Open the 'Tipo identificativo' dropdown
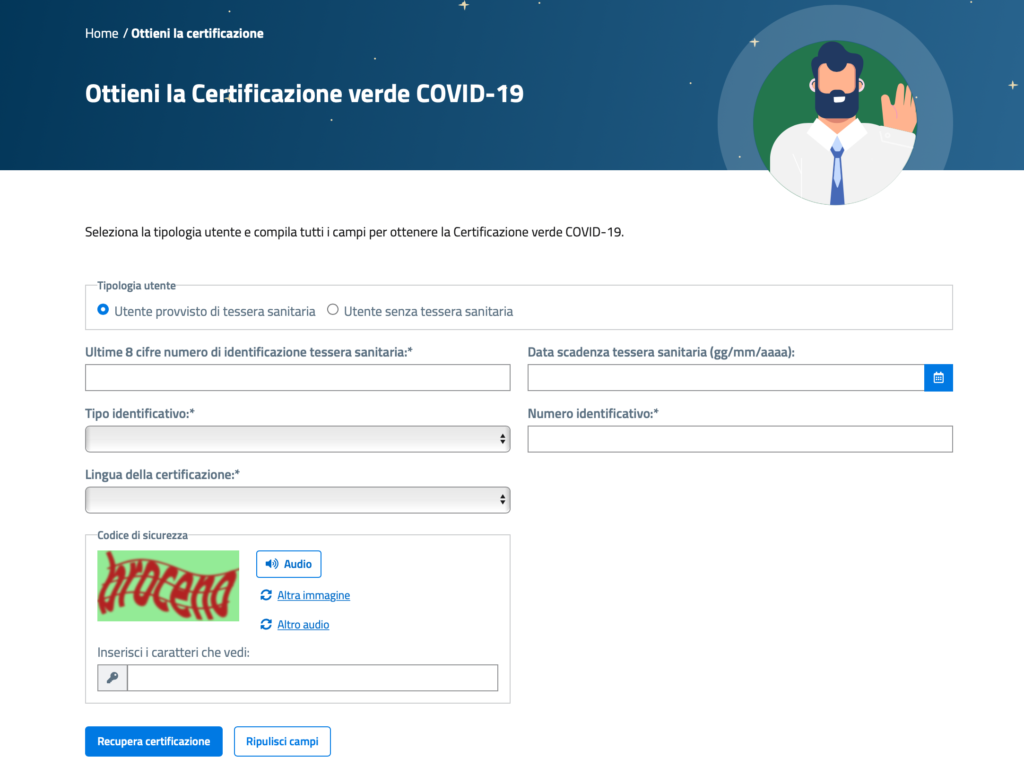This screenshot has width=1024, height=767. click(297, 439)
